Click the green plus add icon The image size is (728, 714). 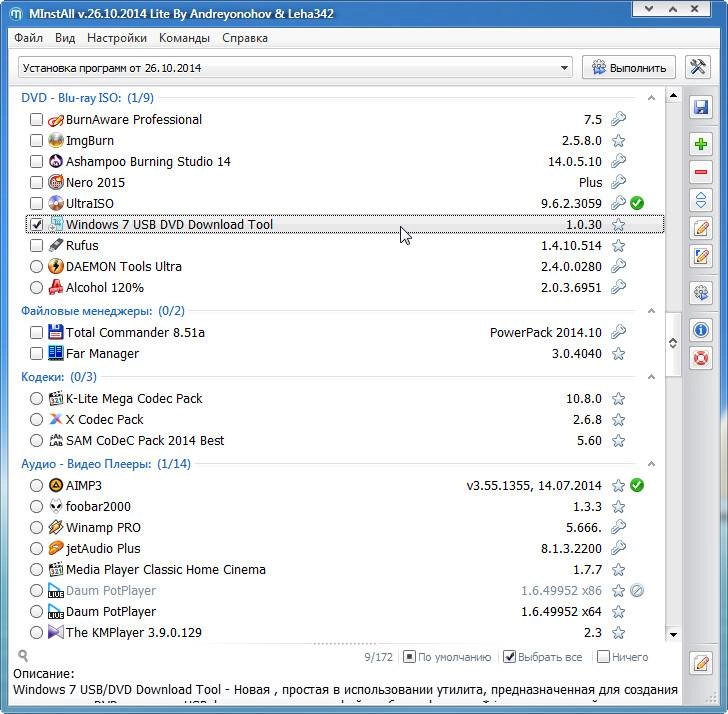click(701, 144)
